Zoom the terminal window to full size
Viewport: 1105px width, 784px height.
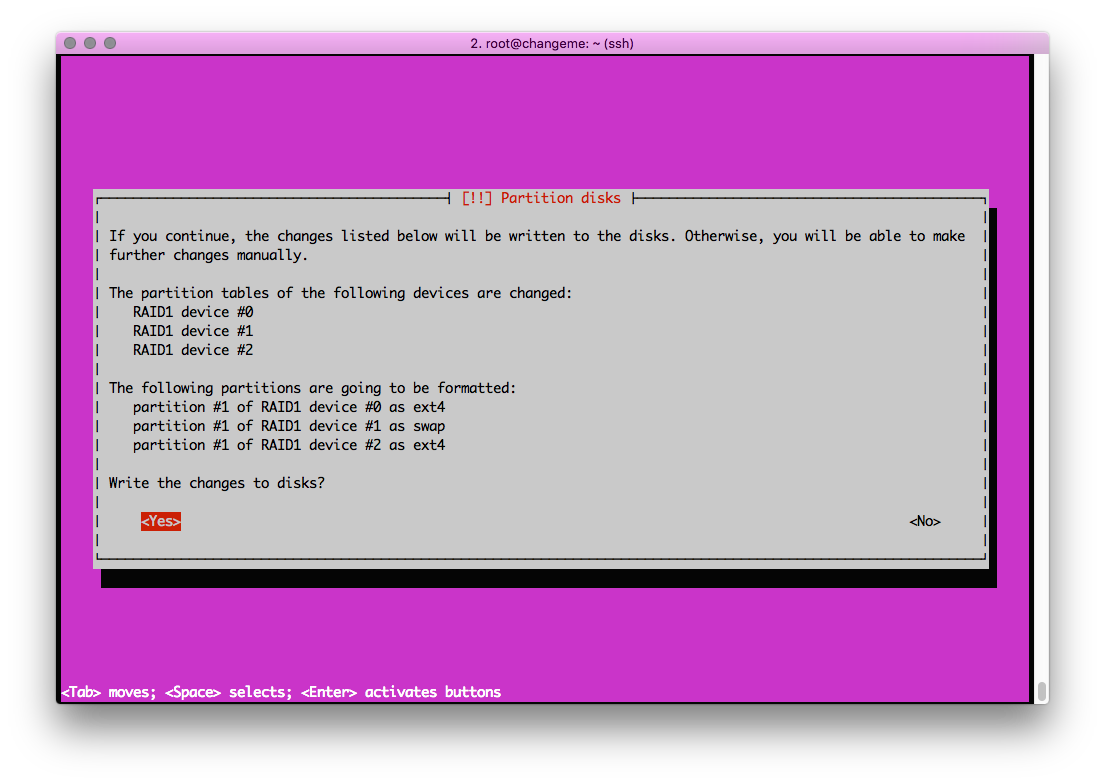[110, 43]
